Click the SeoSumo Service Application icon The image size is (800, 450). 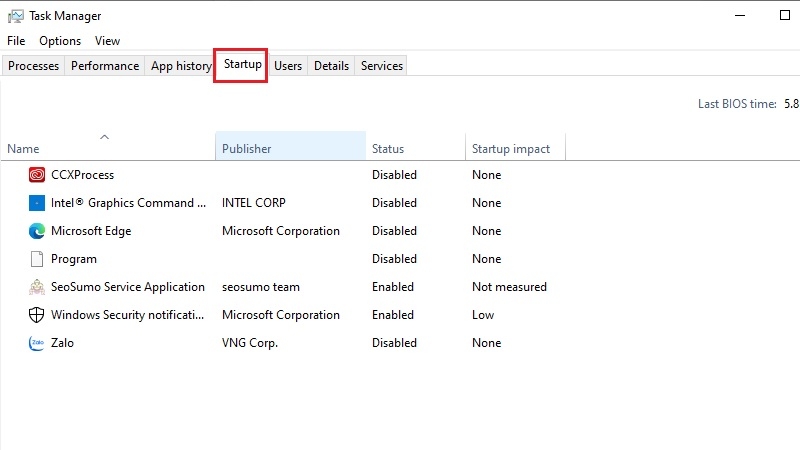[37, 287]
